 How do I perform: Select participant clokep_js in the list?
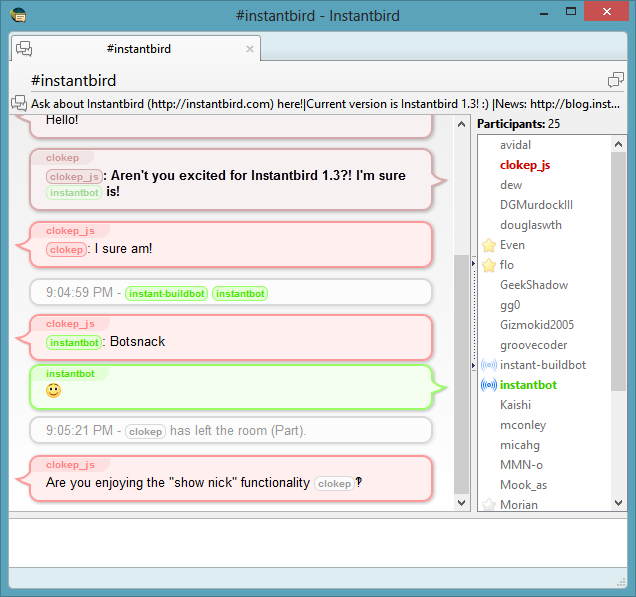click(x=545, y=165)
